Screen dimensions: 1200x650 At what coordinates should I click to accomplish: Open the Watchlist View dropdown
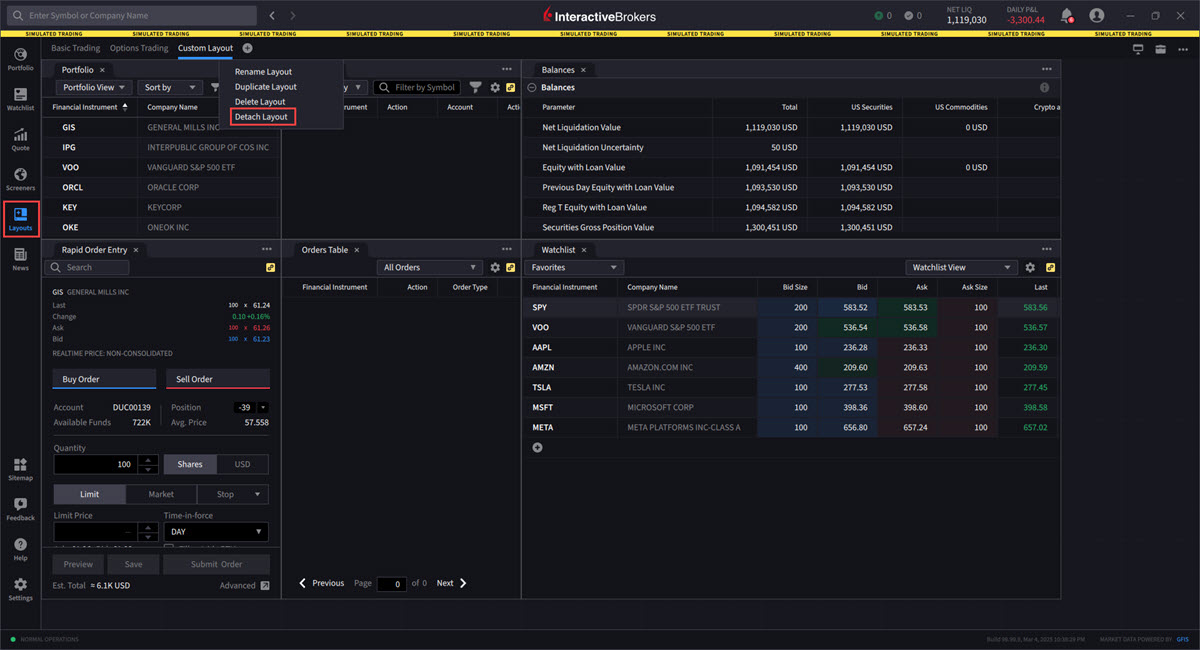pos(961,267)
